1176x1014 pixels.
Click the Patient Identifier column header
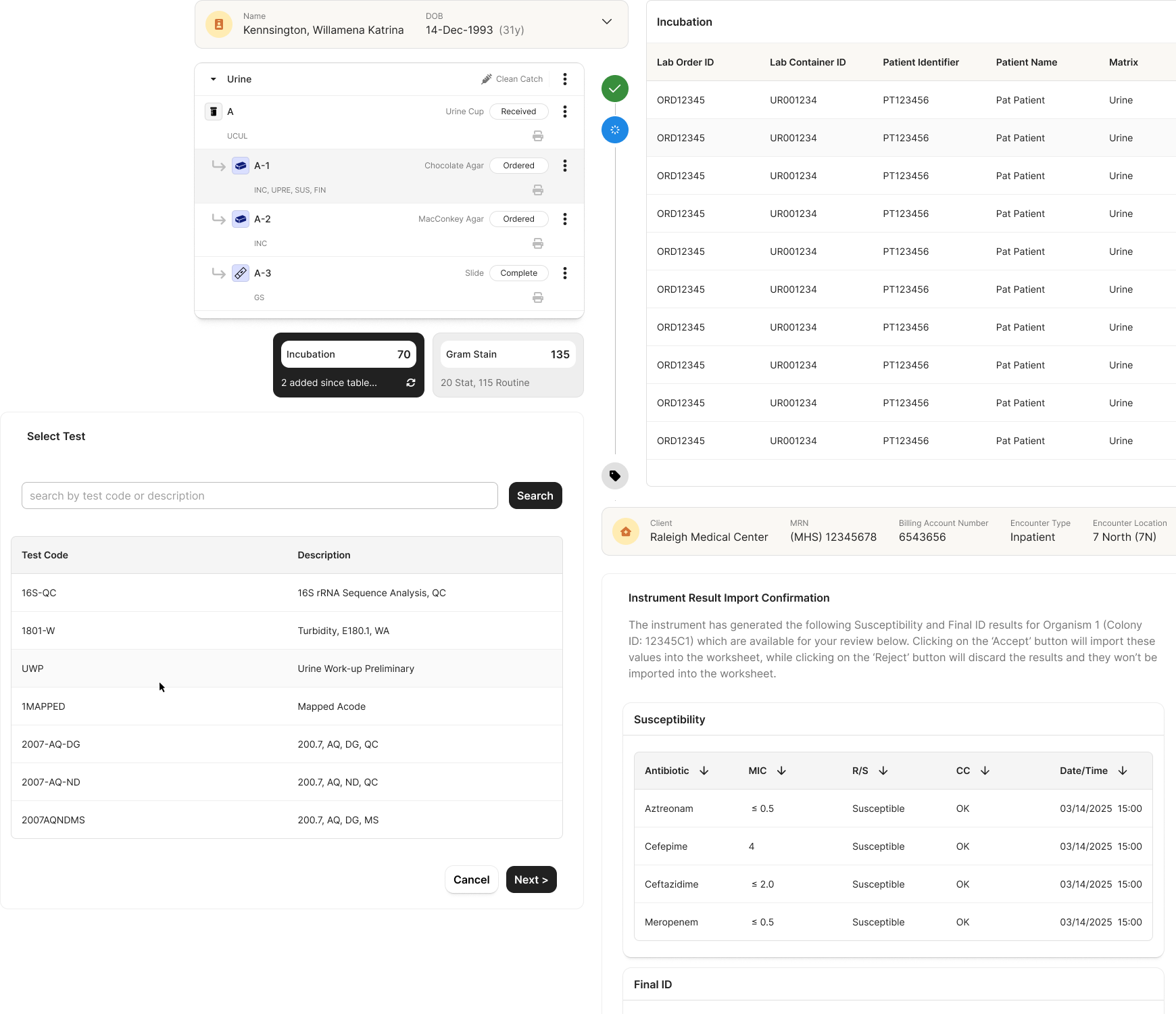coord(921,62)
